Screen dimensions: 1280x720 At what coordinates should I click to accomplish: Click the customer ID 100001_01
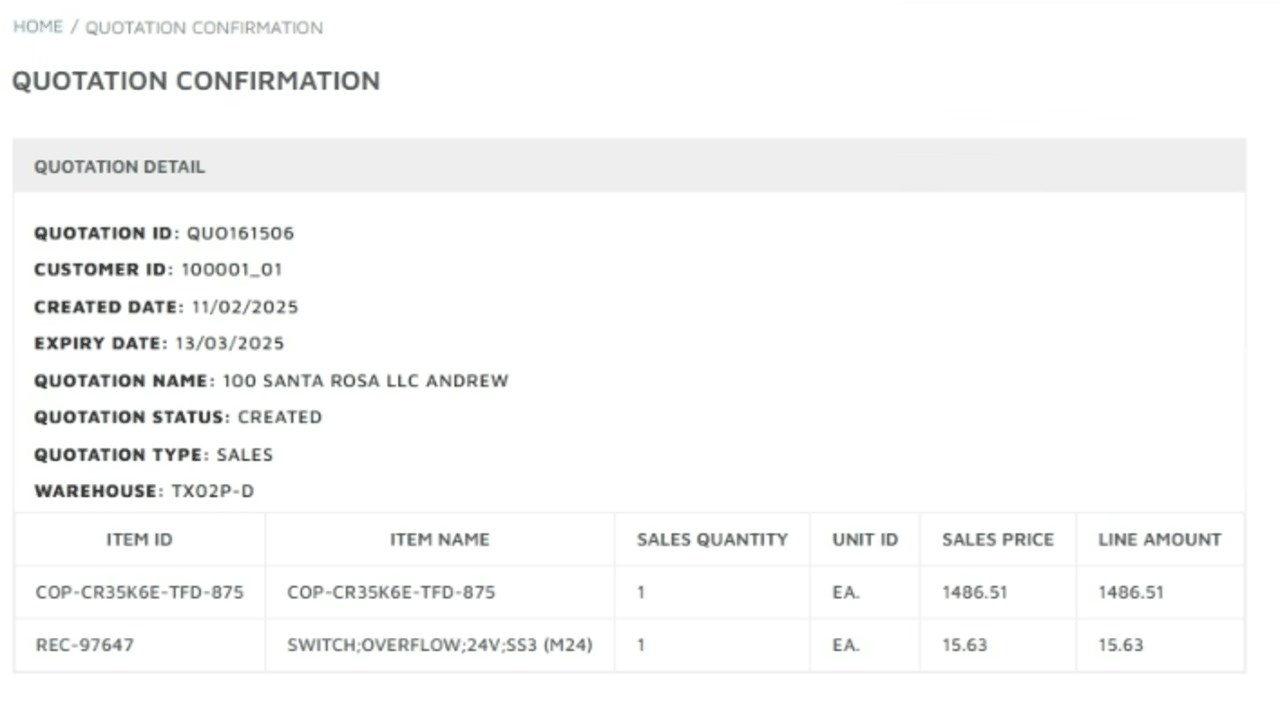click(x=231, y=269)
